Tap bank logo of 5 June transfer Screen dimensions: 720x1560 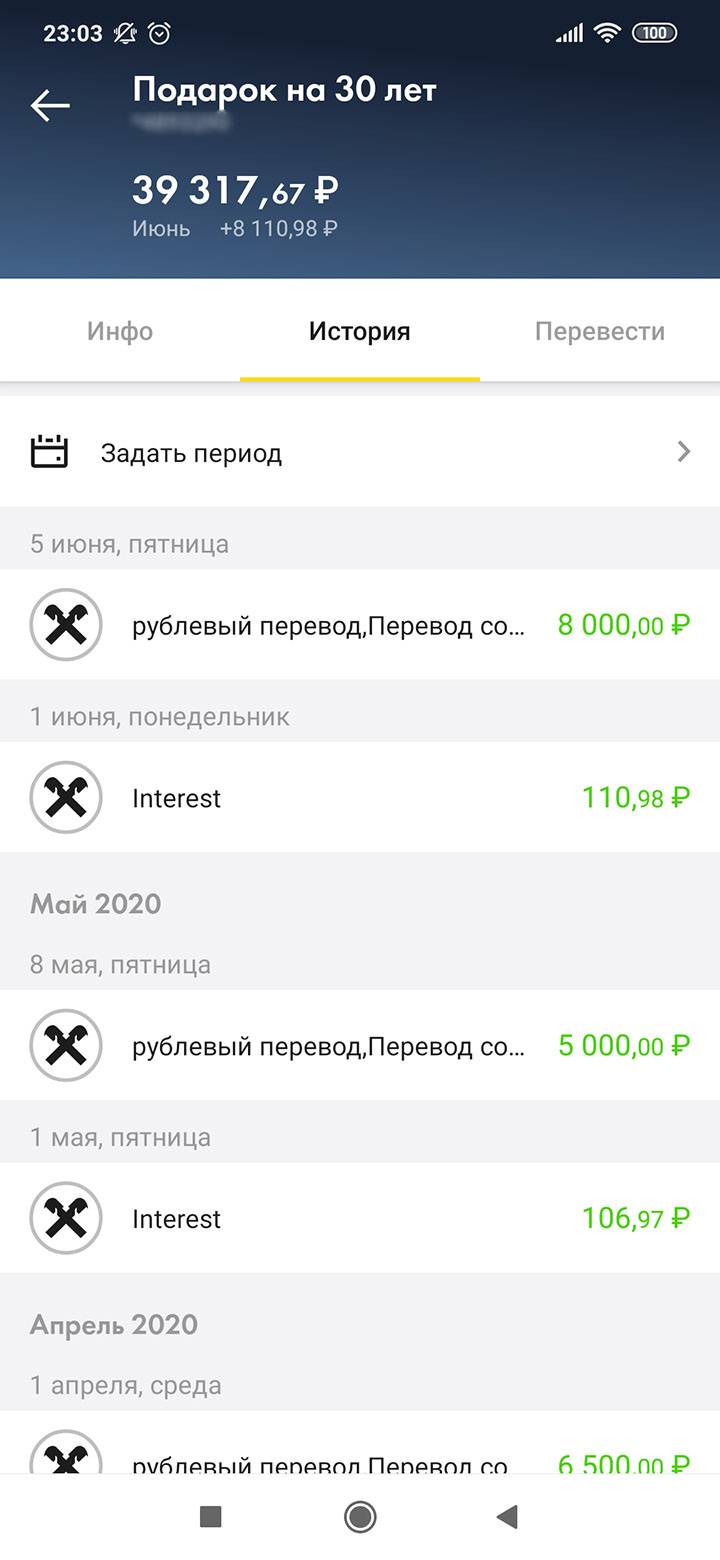[x=66, y=625]
